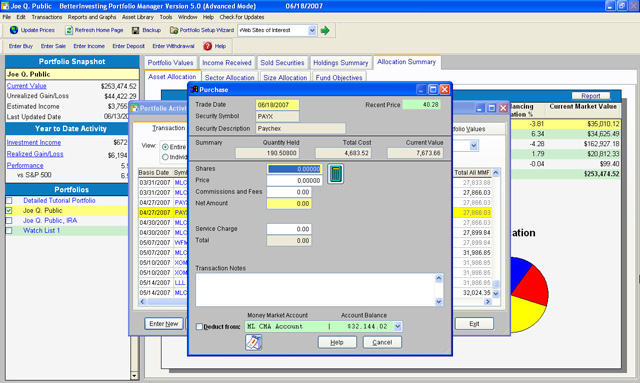Uncheck the Joe Q. Public portfolio
The height and width of the screenshot is (383, 640).
(x=9, y=211)
